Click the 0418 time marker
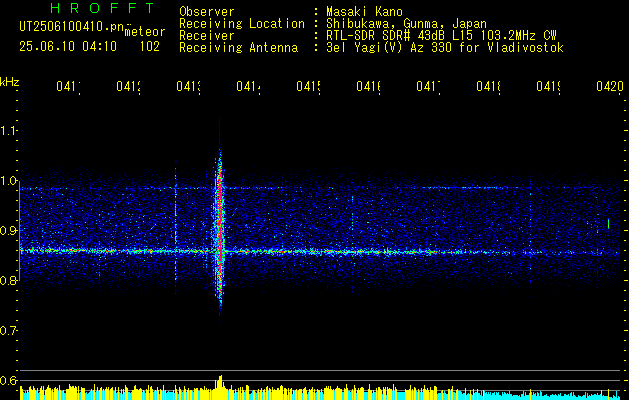The height and width of the screenshot is (400, 629). [x=489, y=87]
